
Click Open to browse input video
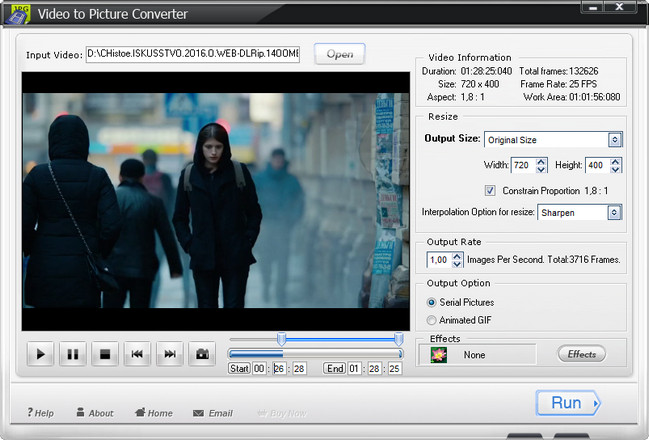point(339,54)
